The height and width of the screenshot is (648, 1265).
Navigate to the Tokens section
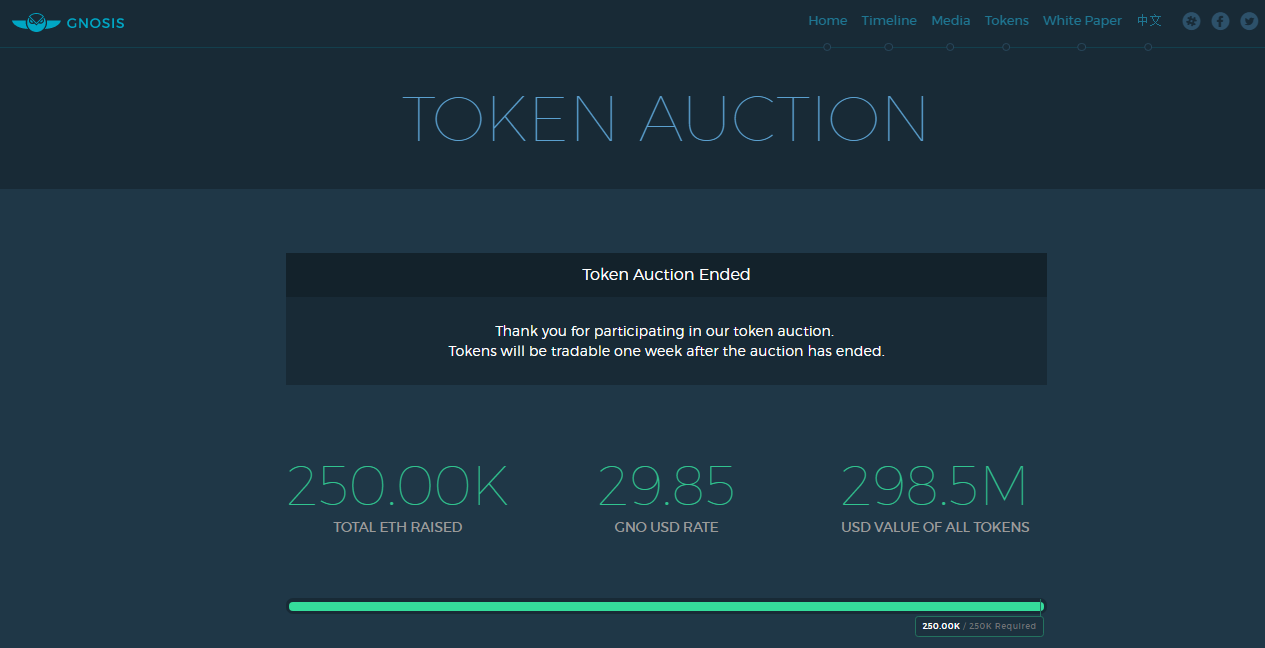[1006, 21]
